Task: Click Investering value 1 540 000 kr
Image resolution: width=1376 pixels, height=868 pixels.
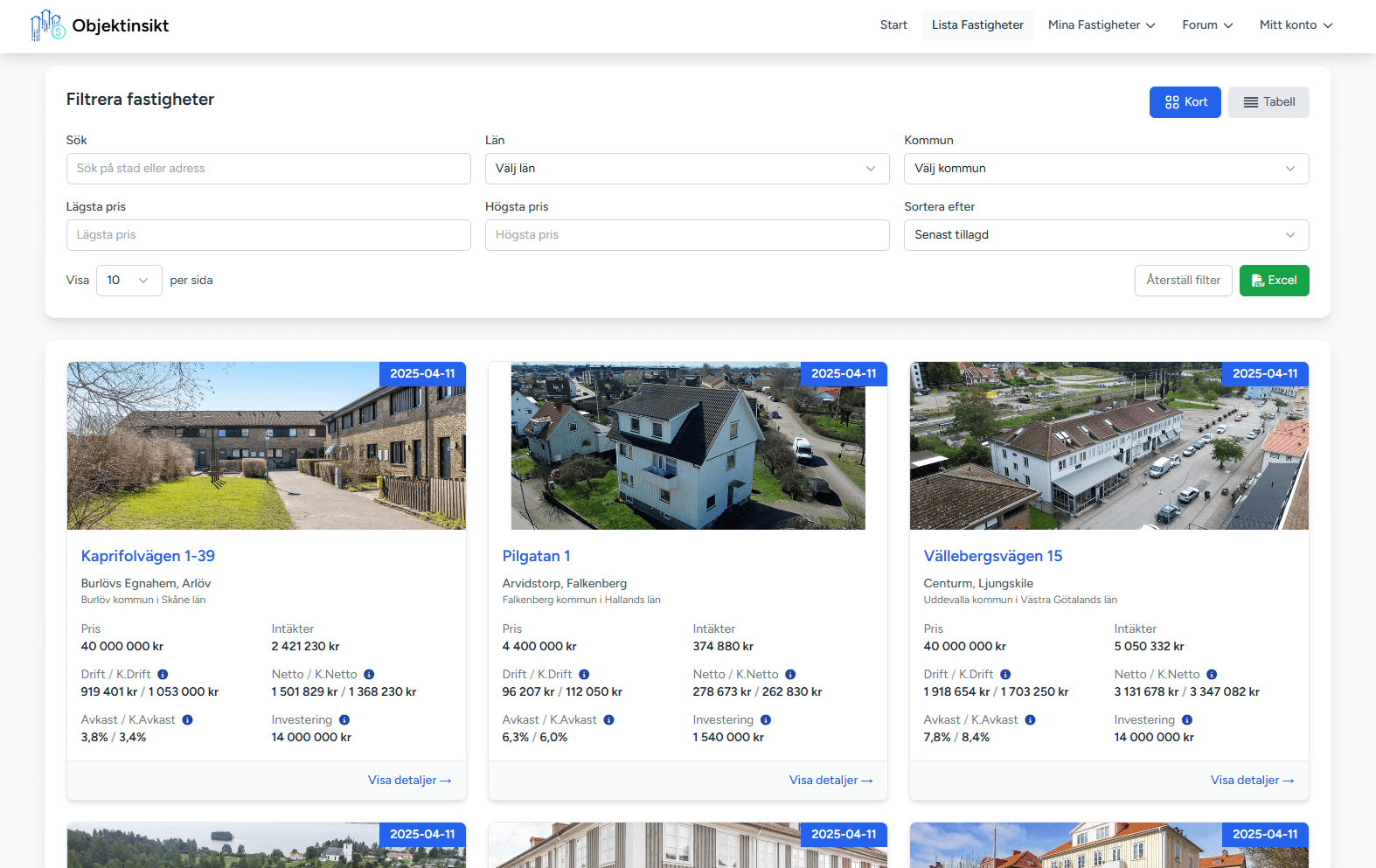Action: (x=728, y=738)
